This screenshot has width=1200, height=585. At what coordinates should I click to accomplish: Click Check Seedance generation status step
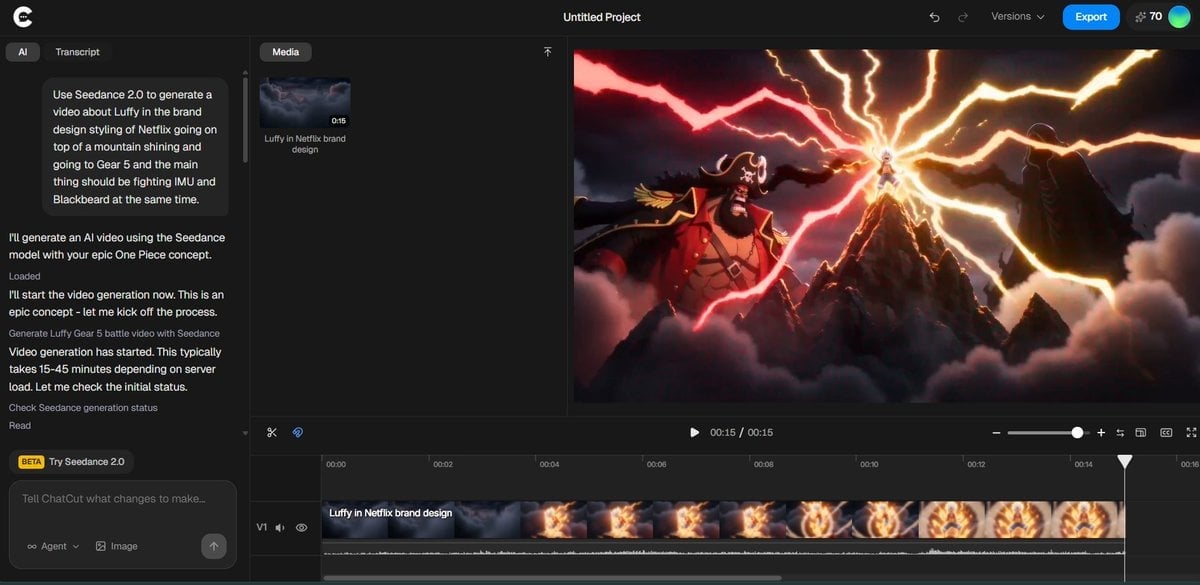[x=83, y=408]
